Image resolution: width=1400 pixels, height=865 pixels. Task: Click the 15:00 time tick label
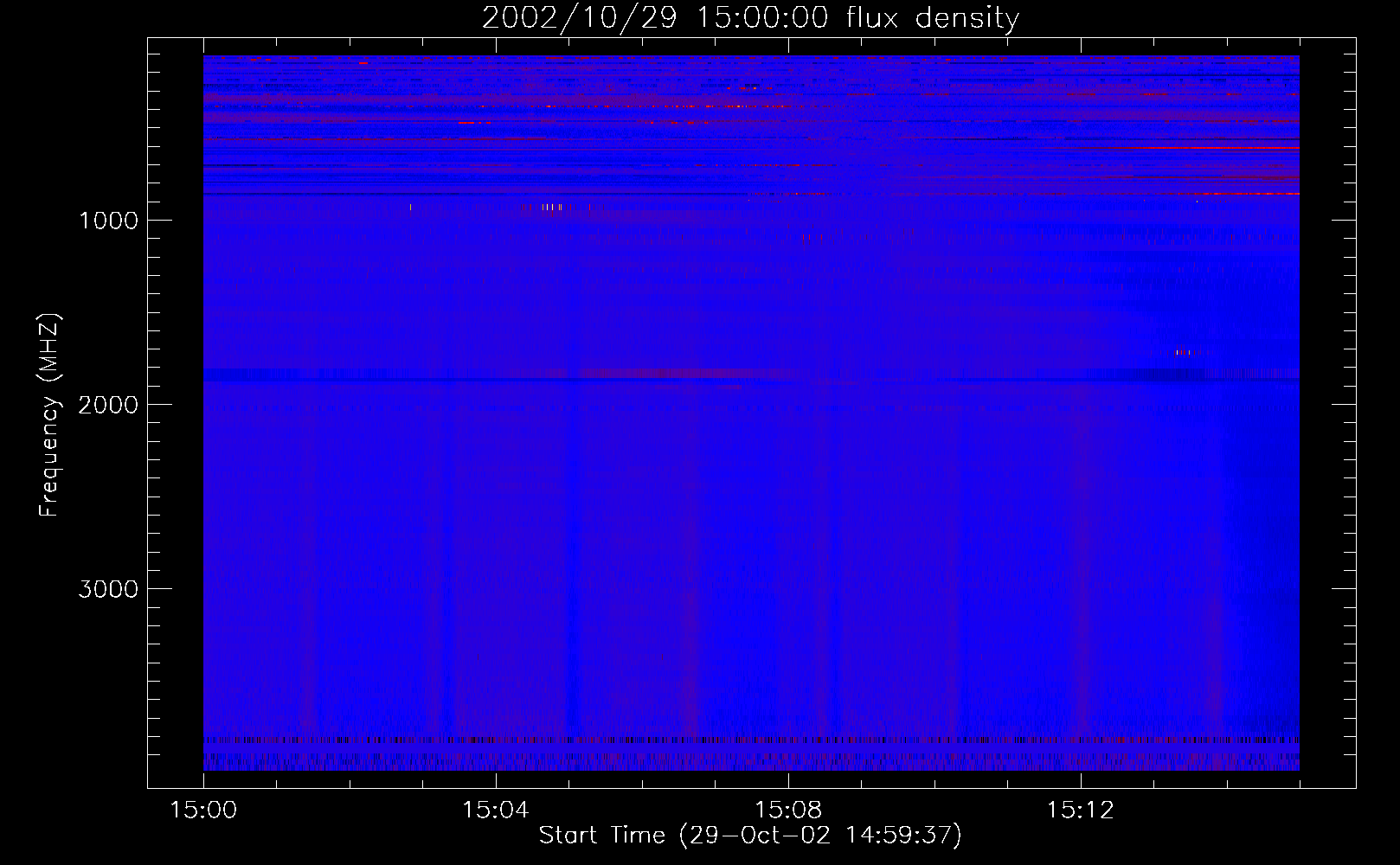click(x=203, y=810)
